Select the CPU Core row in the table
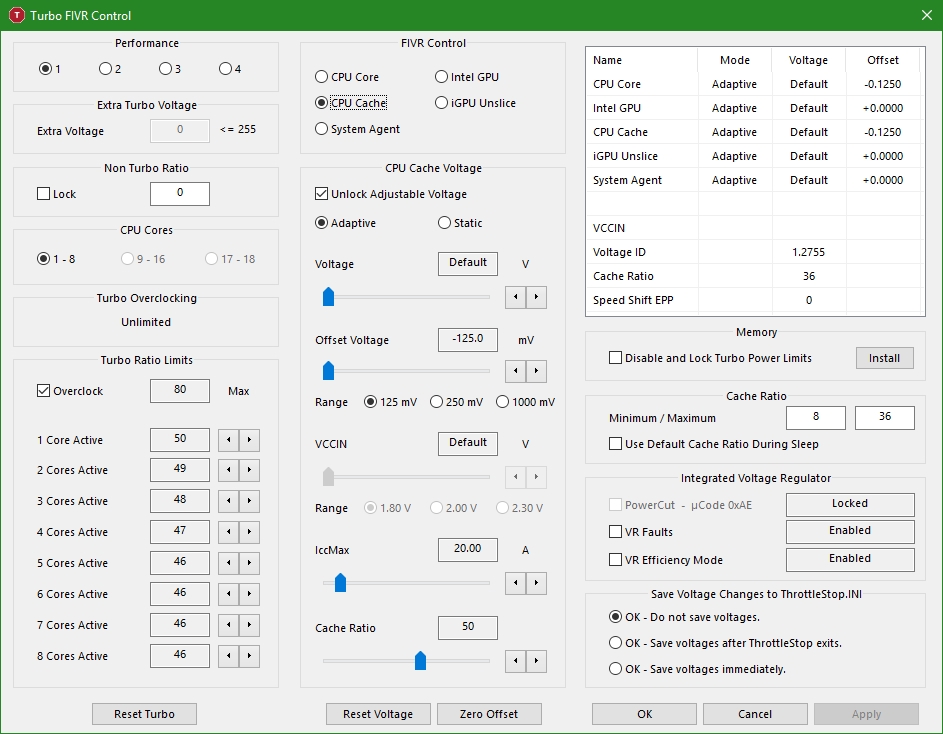Viewport: 943px width, 734px height. 755,84
